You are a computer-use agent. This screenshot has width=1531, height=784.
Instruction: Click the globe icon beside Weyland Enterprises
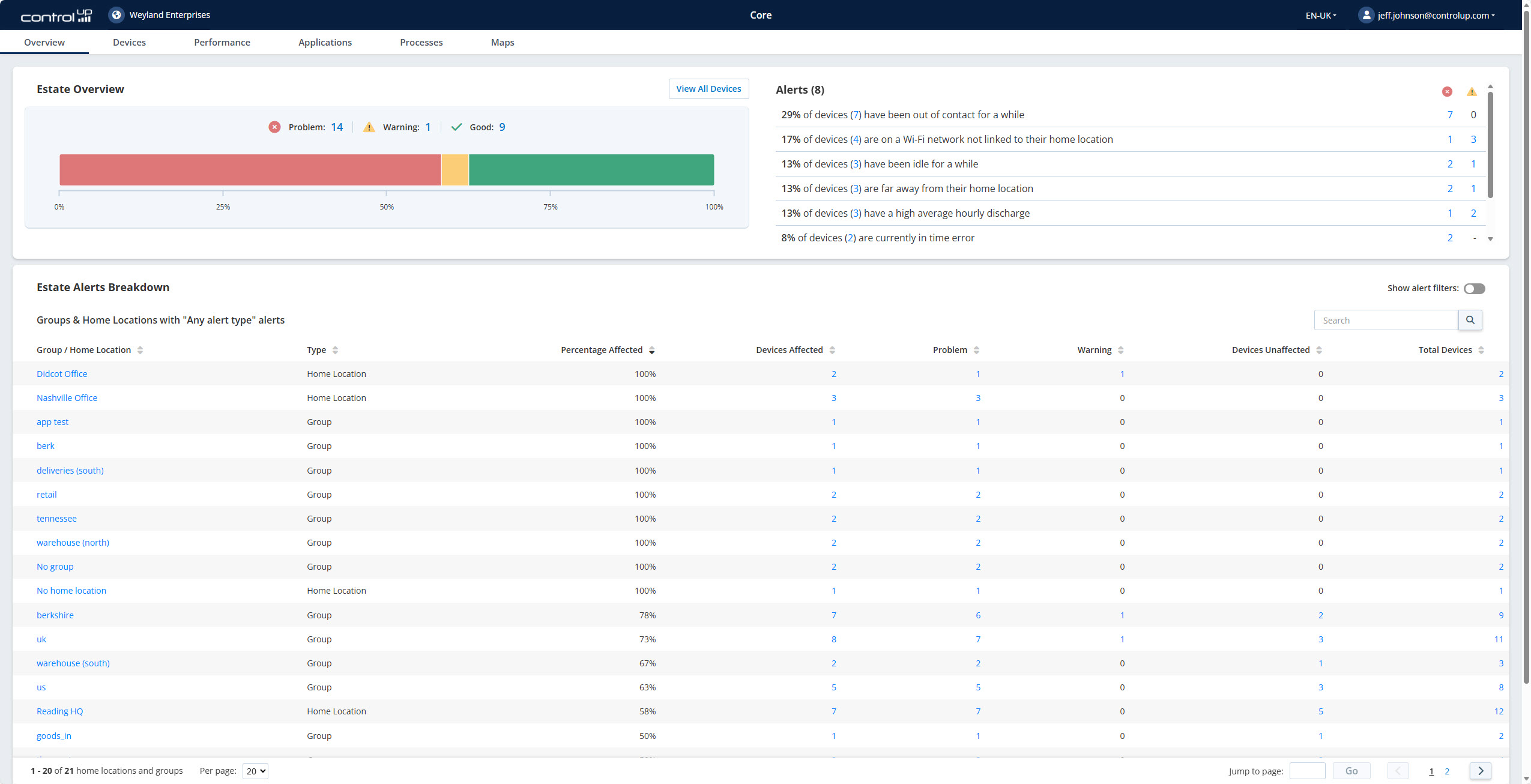[x=116, y=15]
